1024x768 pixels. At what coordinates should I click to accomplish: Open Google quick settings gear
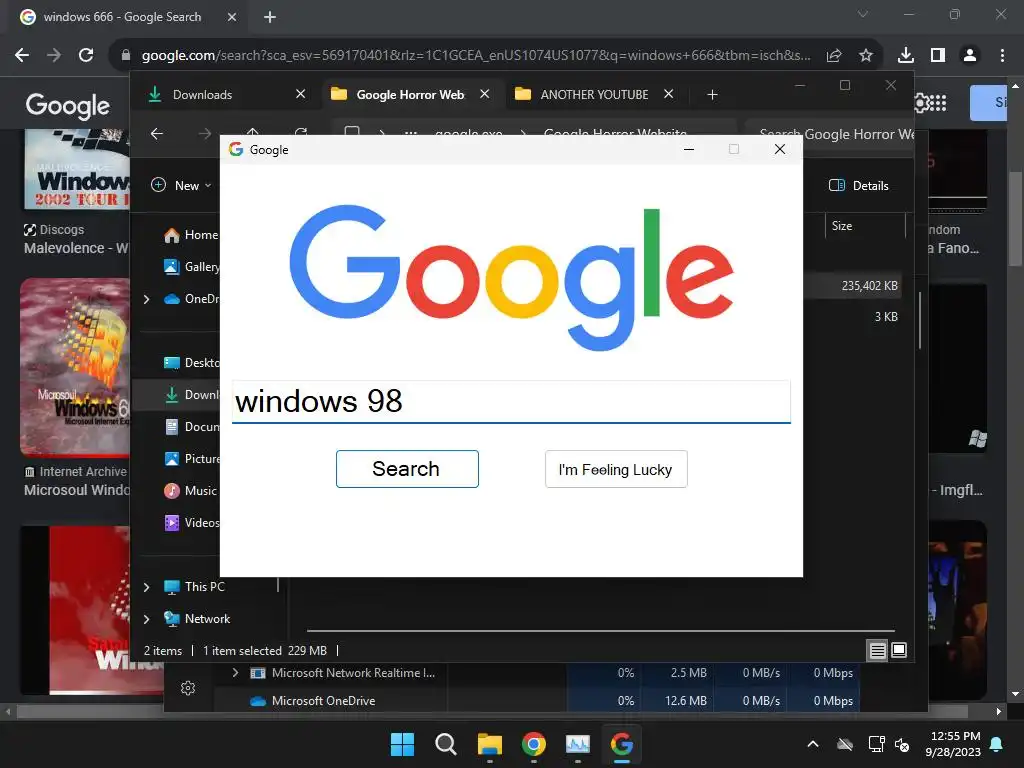click(921, 103)
